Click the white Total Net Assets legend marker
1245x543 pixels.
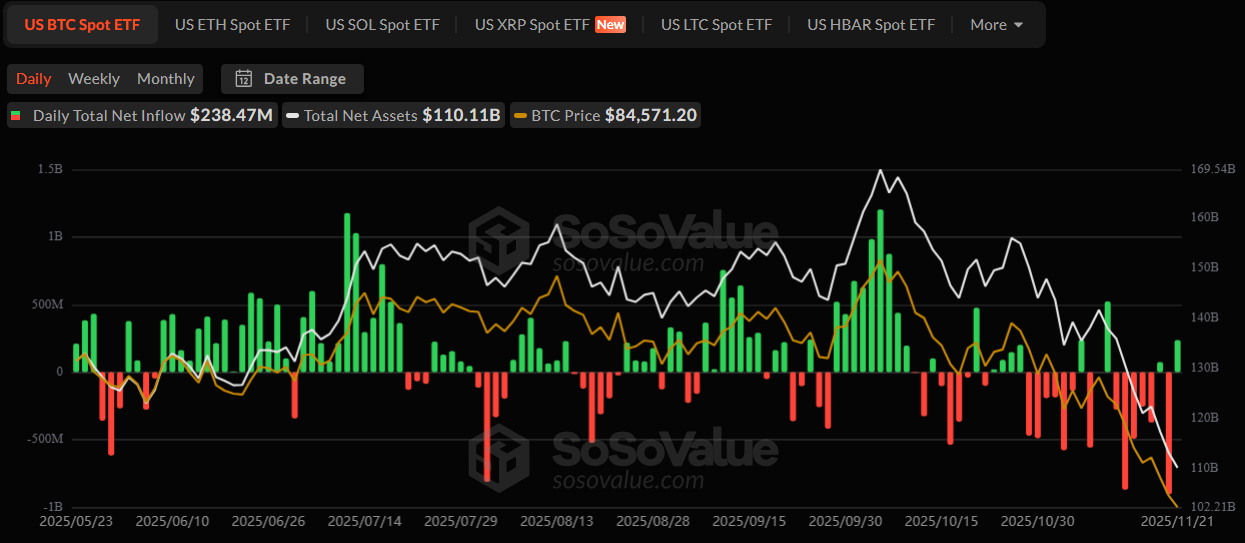point(292,116)
